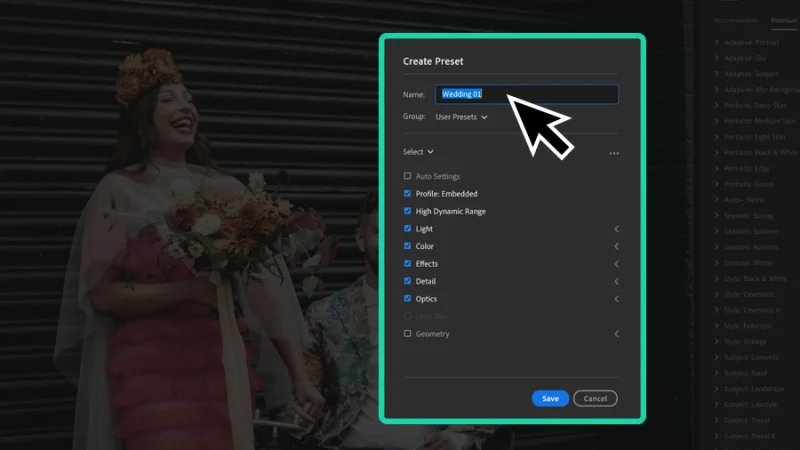Uncheck High Dynamic Range
This screenshot has width=800, height=450.
[x=407, y=211]
